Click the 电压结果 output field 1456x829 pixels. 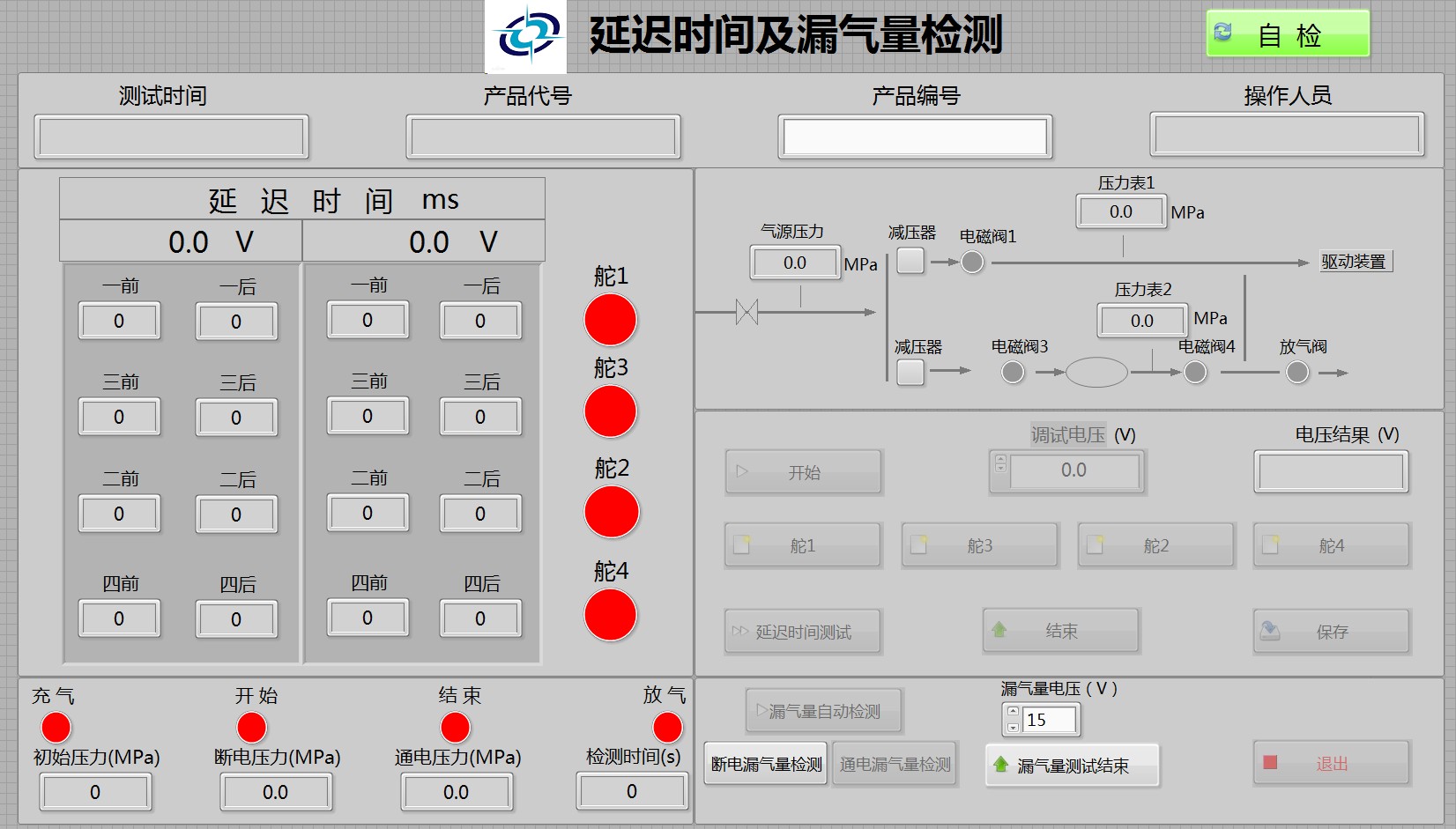click(1331, 472)
